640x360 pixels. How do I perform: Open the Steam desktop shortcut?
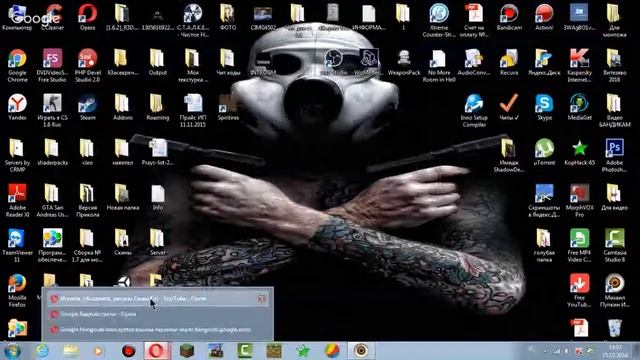pyautogui.click(x=87, y=107)
